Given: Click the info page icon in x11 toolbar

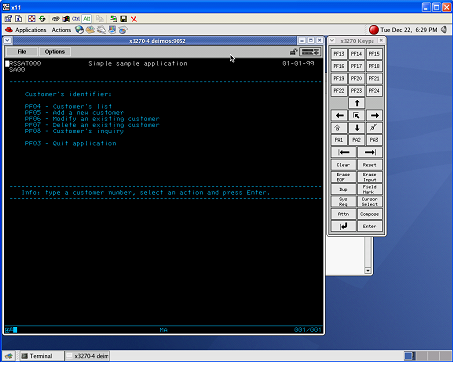Looking at the screenshot, I should coord(19,19).
